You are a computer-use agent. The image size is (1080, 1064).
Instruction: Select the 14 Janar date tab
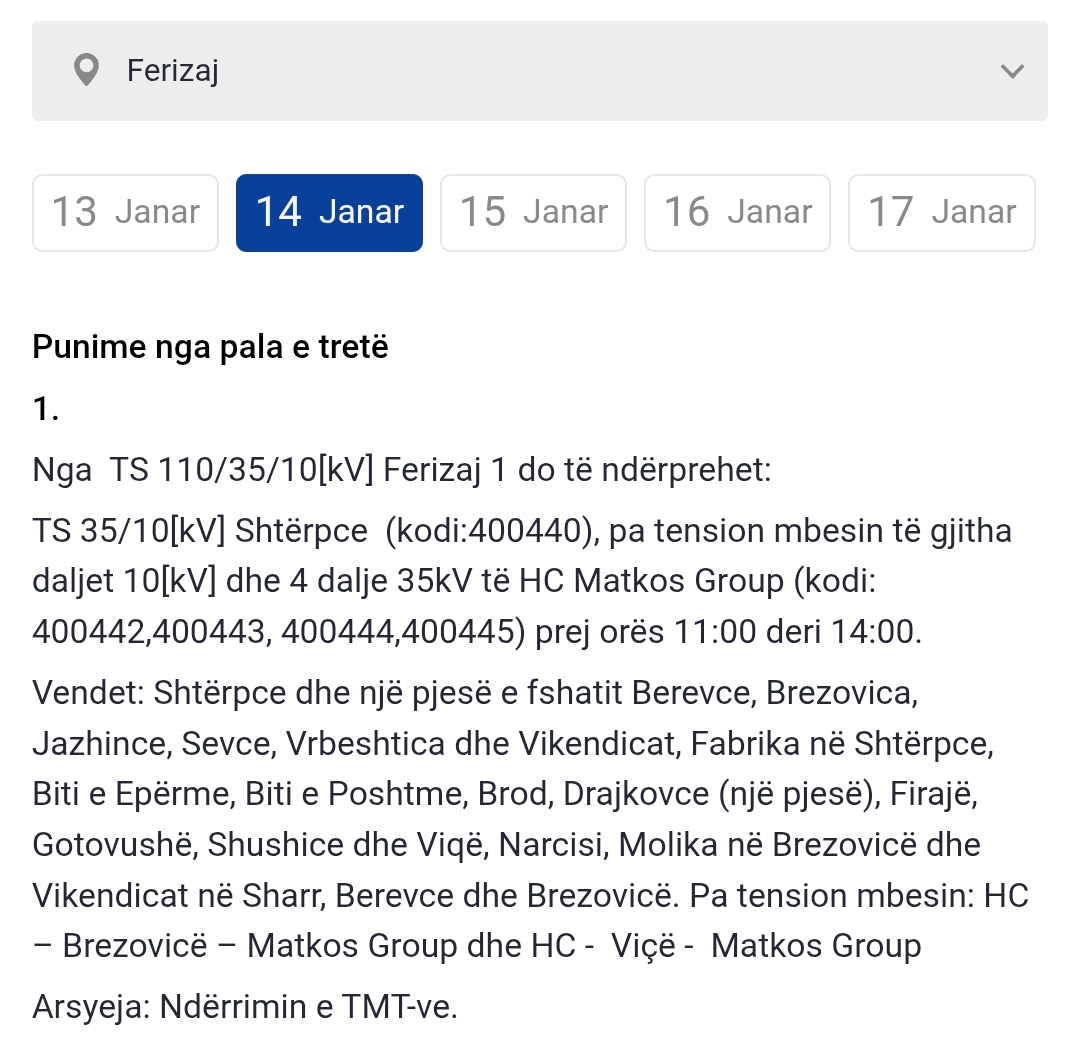click(329, 212)
